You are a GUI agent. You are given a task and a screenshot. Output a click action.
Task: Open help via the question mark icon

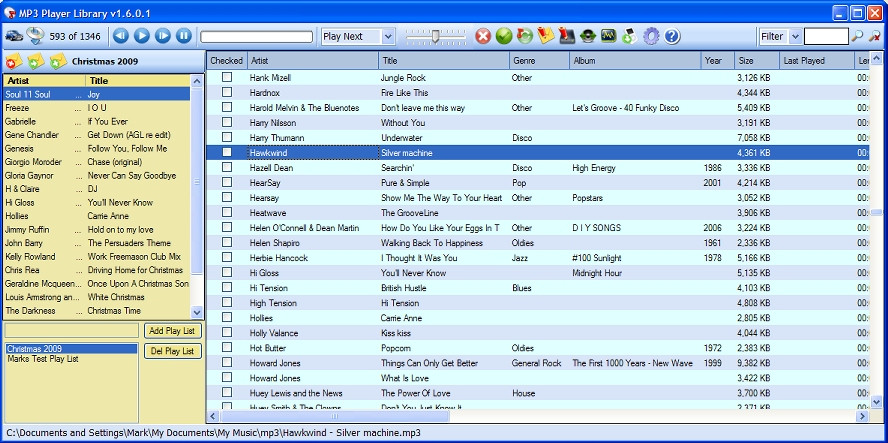click(x=672, y=36)
